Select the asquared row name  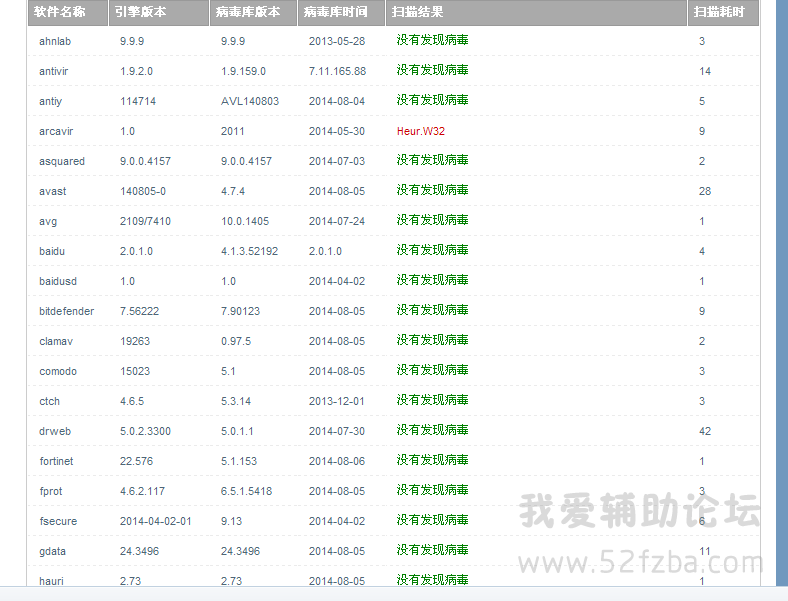(x=62, y=162)
